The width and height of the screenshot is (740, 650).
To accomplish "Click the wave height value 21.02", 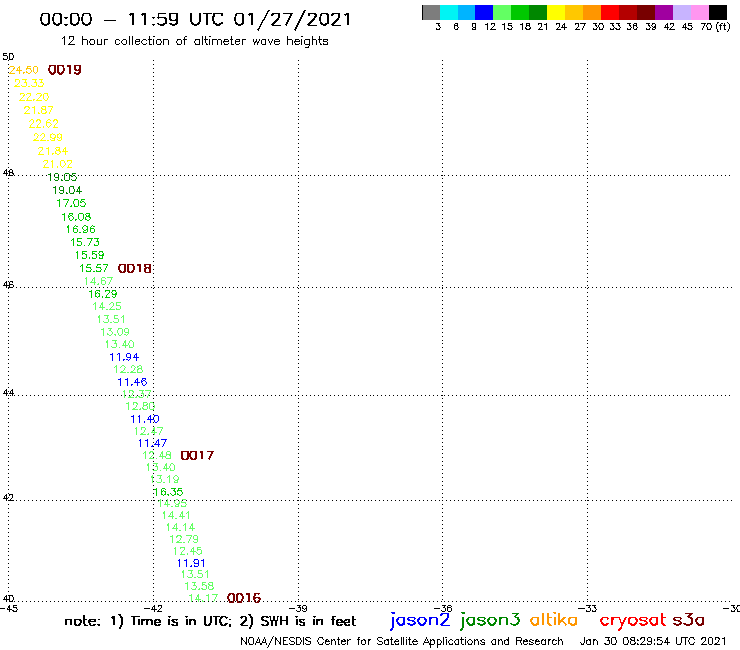I will point(58,164).
